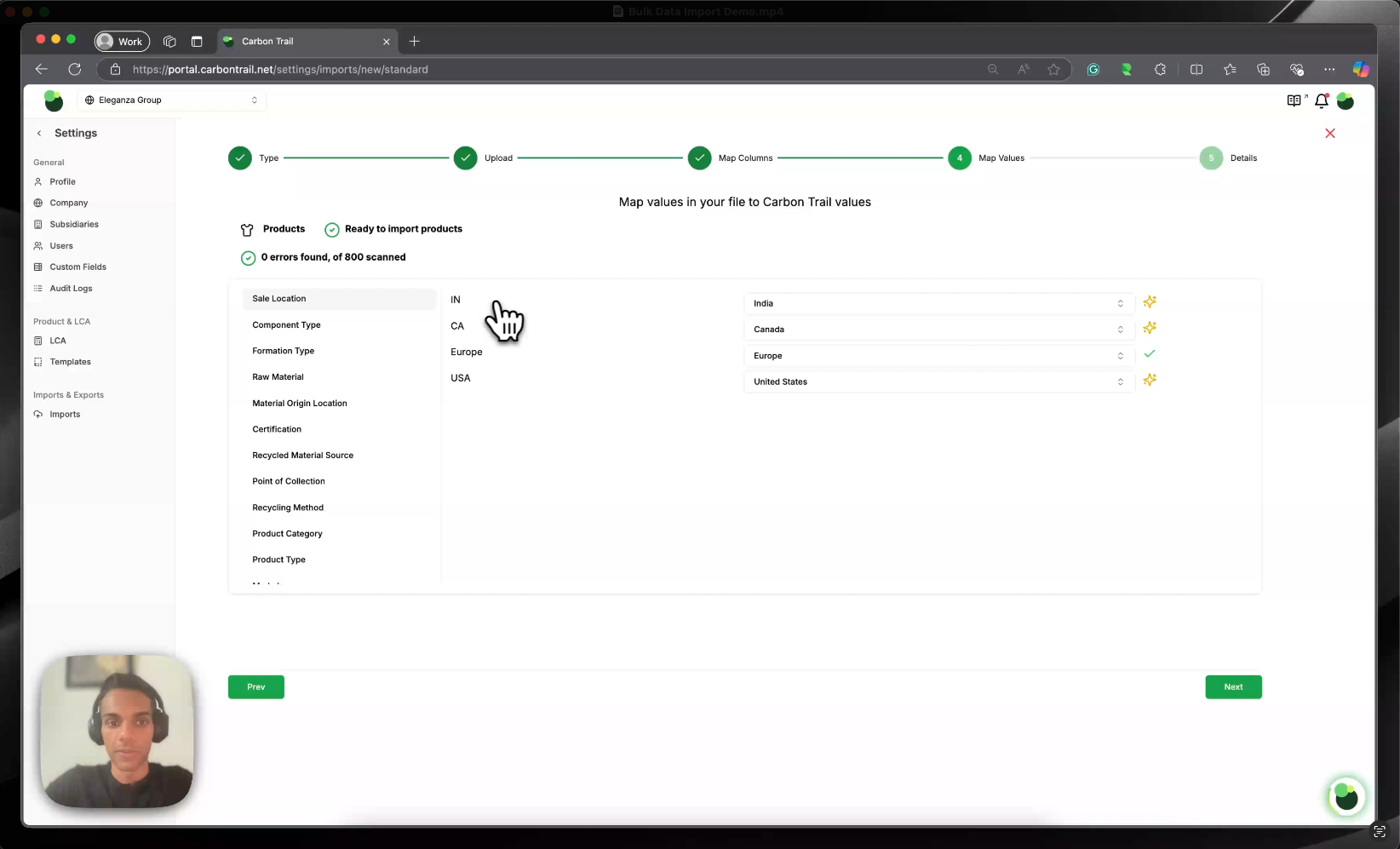Open browser three-dot settings menu

pyautogui.click(x=1329, y=70)
